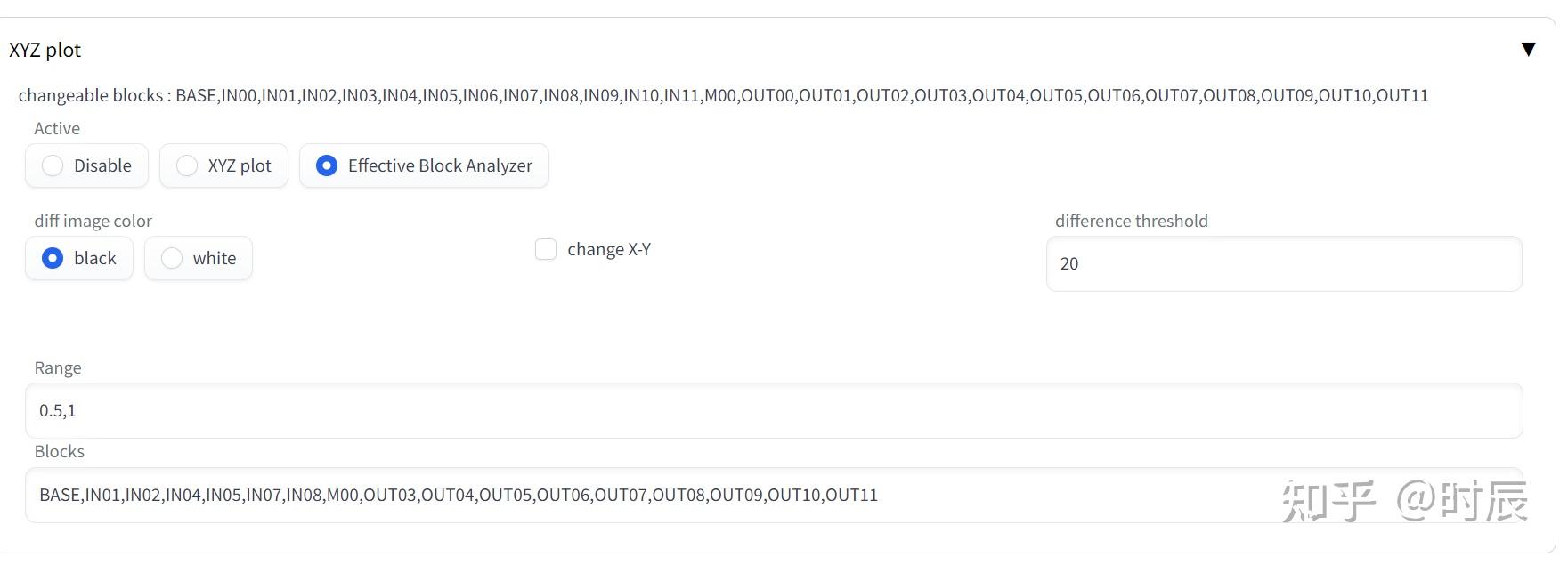Collapse the XYZ plot section arrow
Image resolution: width=1568 pixels, height=565 pixels.
pyautogui.click(x=1528, y=50)
